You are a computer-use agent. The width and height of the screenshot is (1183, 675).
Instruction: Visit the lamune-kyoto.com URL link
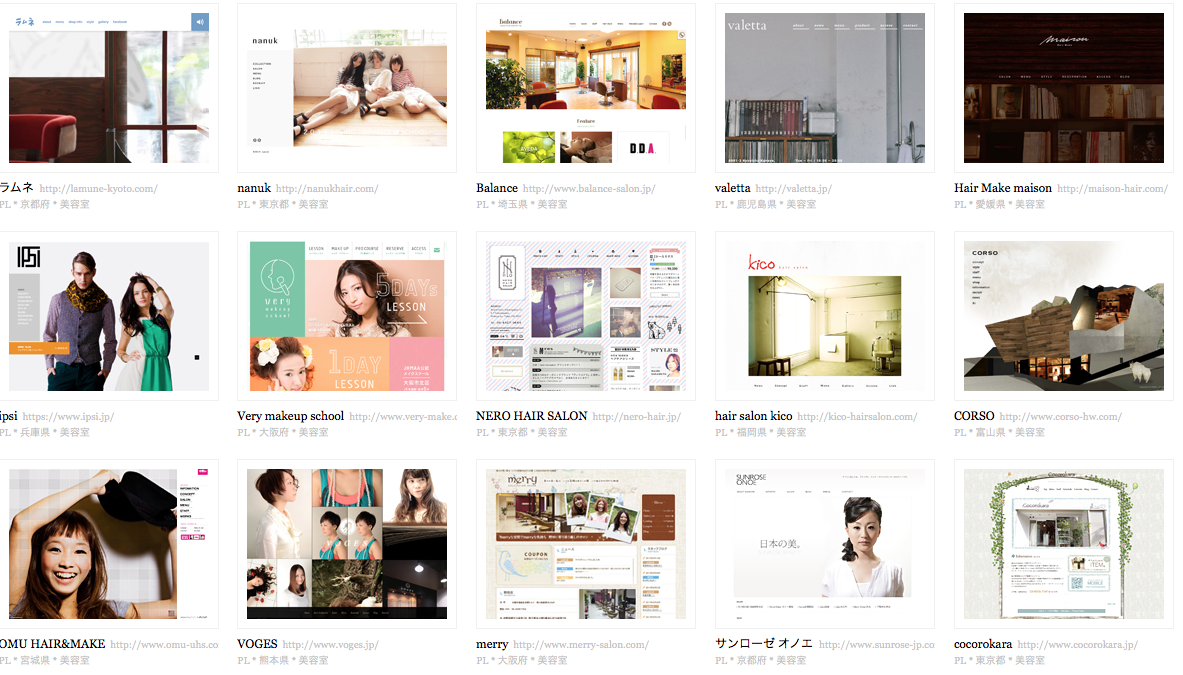coord(98,189)
